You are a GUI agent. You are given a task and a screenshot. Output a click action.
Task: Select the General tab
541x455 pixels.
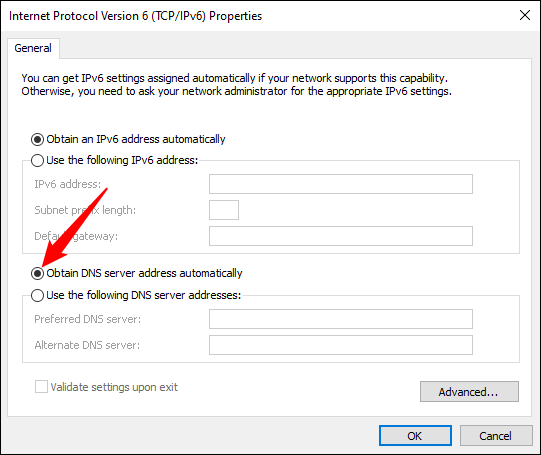tap(33, 48)
